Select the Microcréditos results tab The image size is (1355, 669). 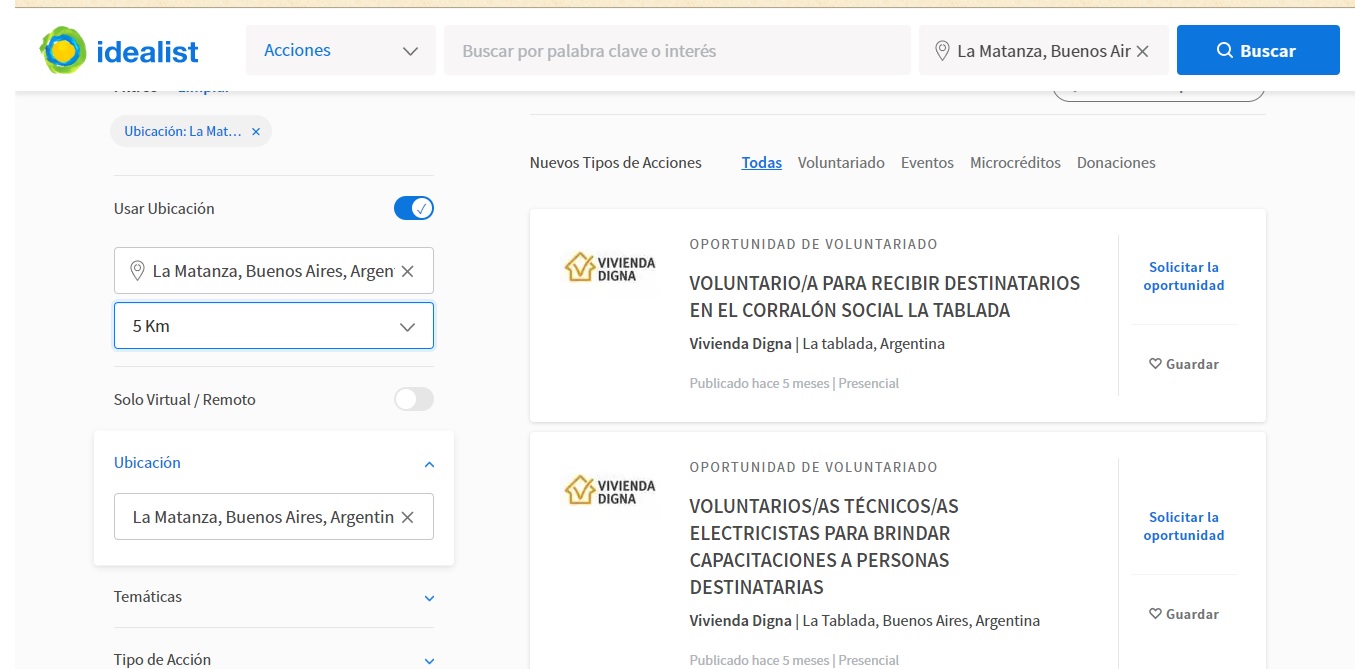pos(1015,162)
